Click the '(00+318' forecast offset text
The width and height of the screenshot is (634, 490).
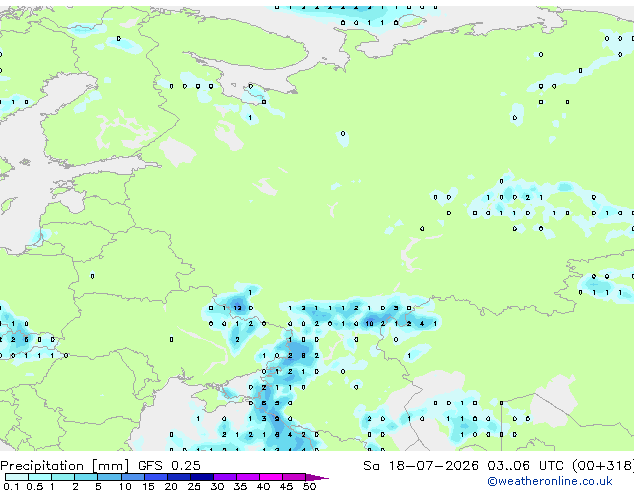(603, 466)
